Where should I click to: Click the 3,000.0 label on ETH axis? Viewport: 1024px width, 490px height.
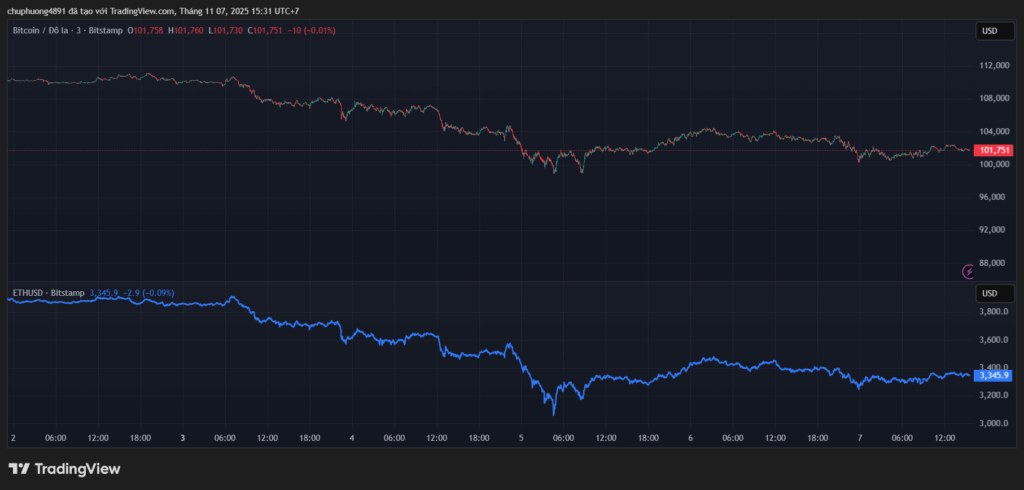pyautogui.click(x=993, y=424)
